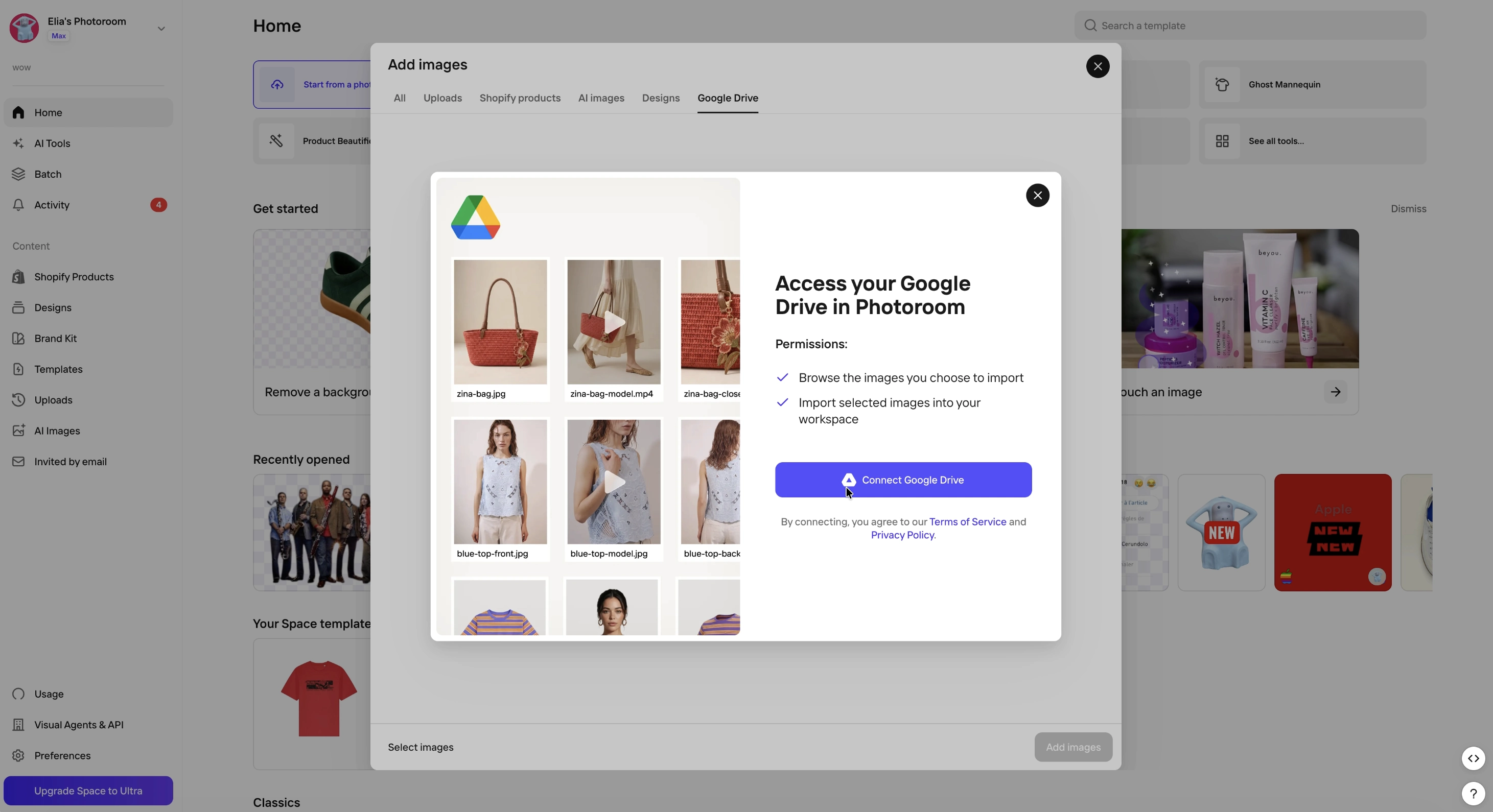Open AI Tools sparkle icon

[x=18, y=143]
